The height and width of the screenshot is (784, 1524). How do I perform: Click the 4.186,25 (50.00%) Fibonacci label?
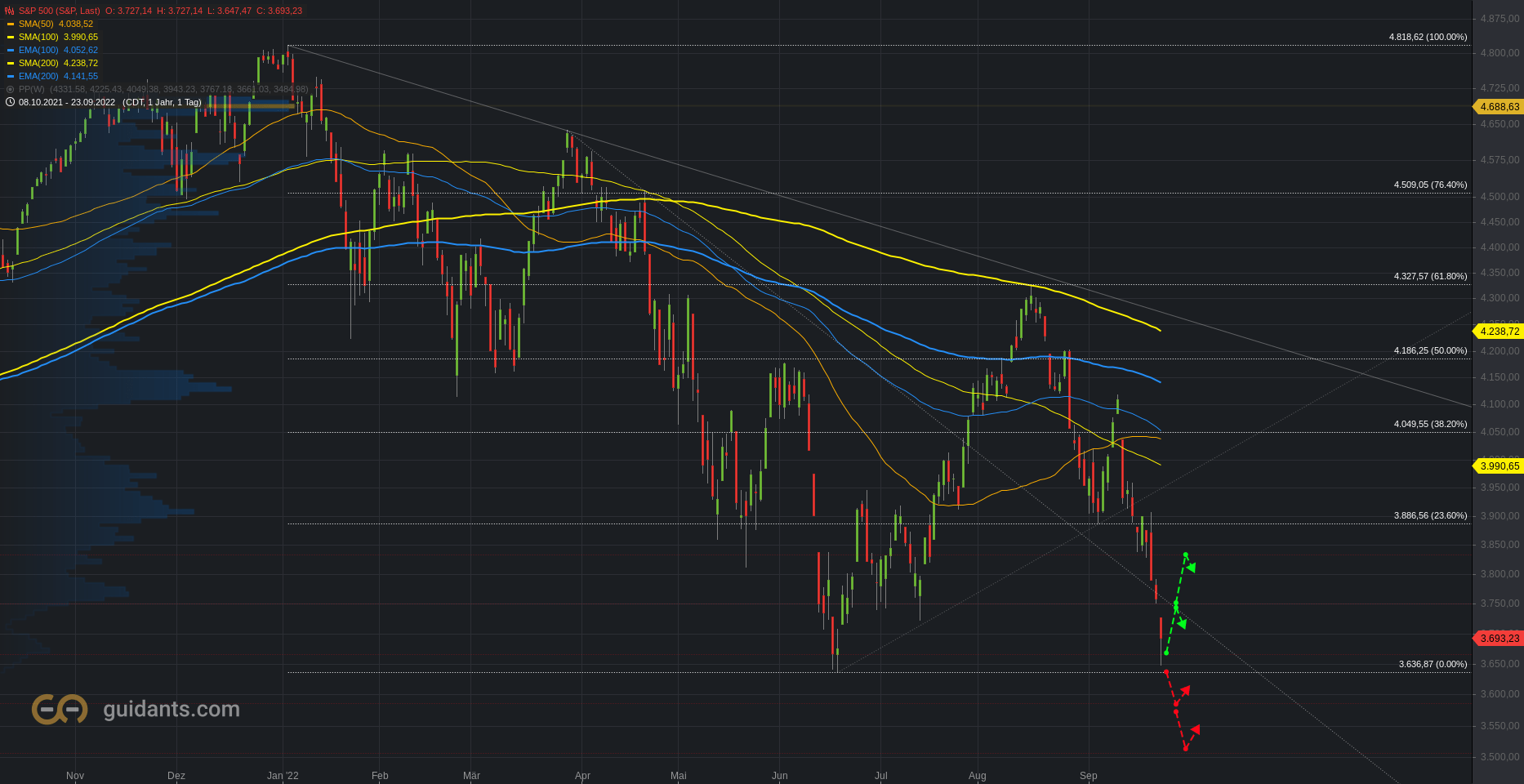pyautogui.click(x=1430, y=350)
